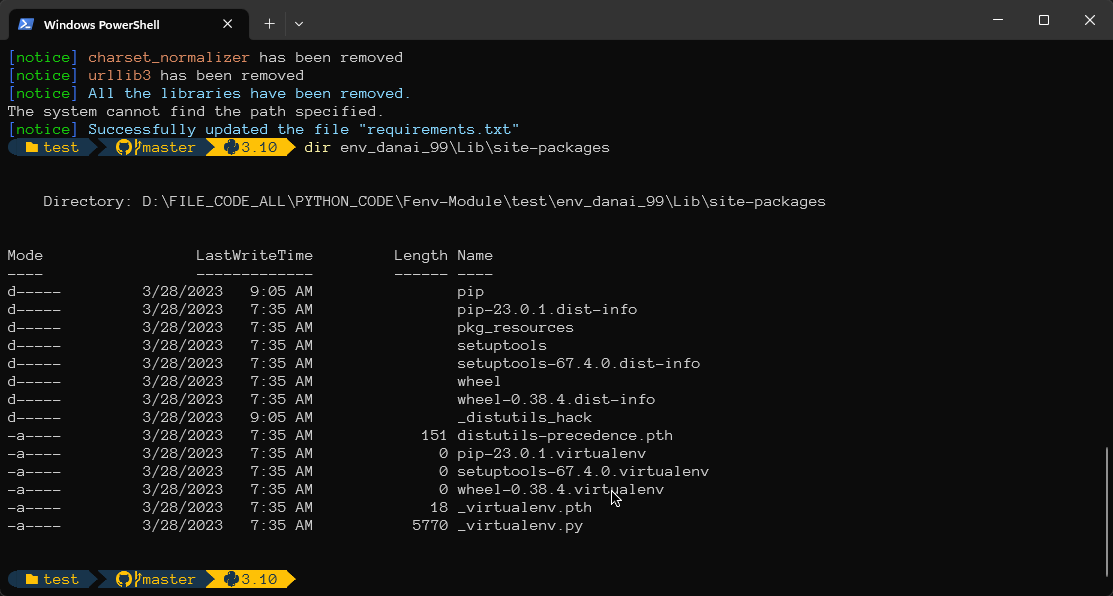Click folder icon beside the dir command prompt
The height and width of the screenshot is (596, 1113).
point(32,147)
